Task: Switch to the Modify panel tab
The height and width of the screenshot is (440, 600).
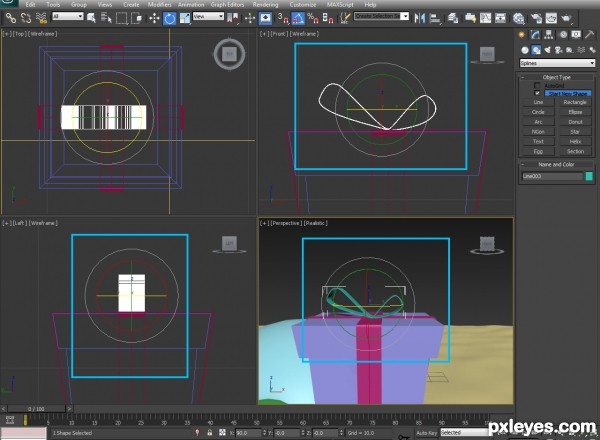Action: coord(535,35)
